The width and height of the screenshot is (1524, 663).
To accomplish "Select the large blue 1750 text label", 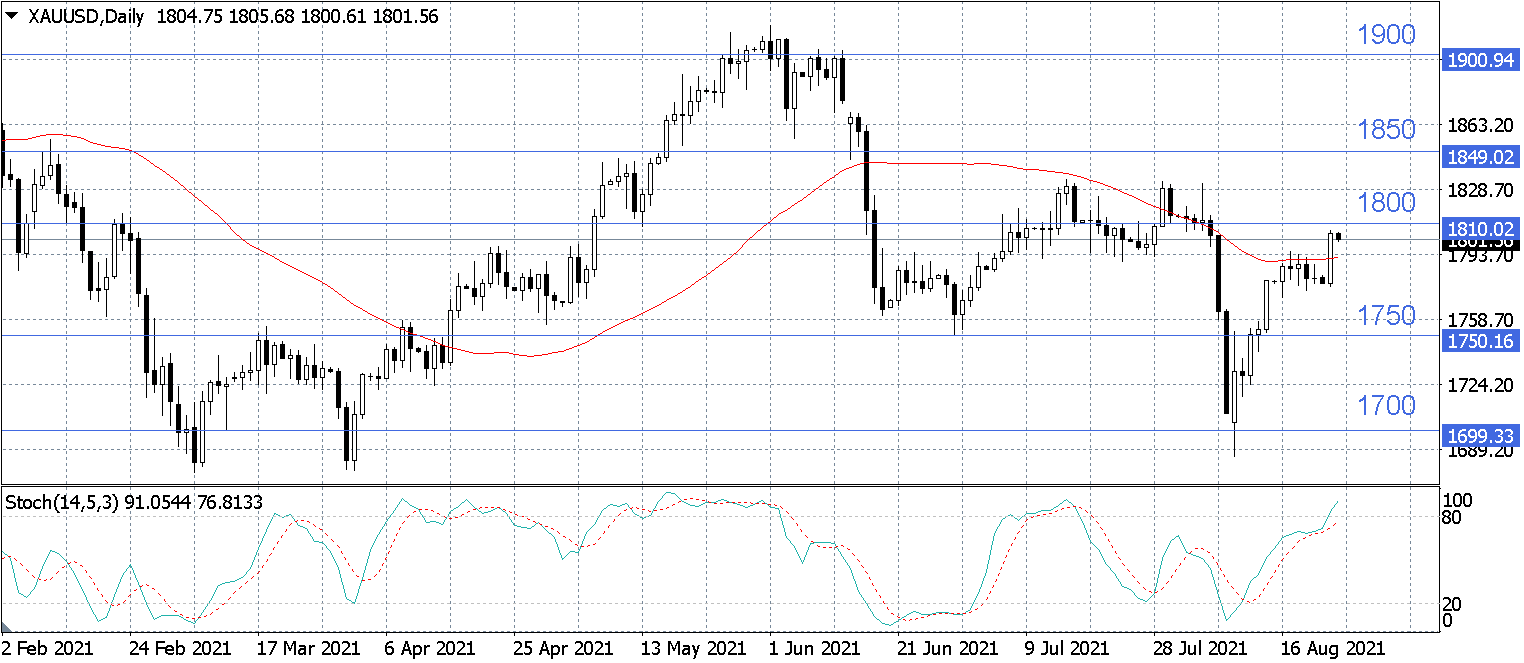I will tap(1386, 316).
